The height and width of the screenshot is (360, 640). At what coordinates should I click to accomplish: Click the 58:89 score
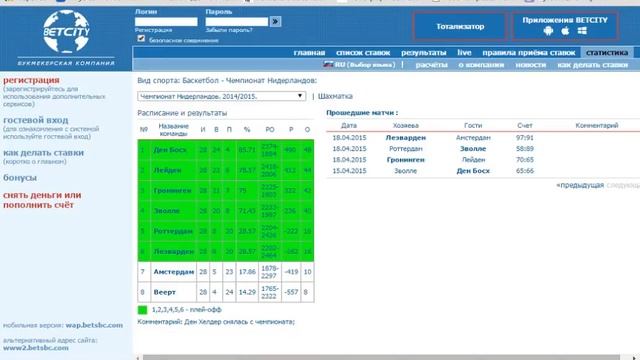coord(524,149)
